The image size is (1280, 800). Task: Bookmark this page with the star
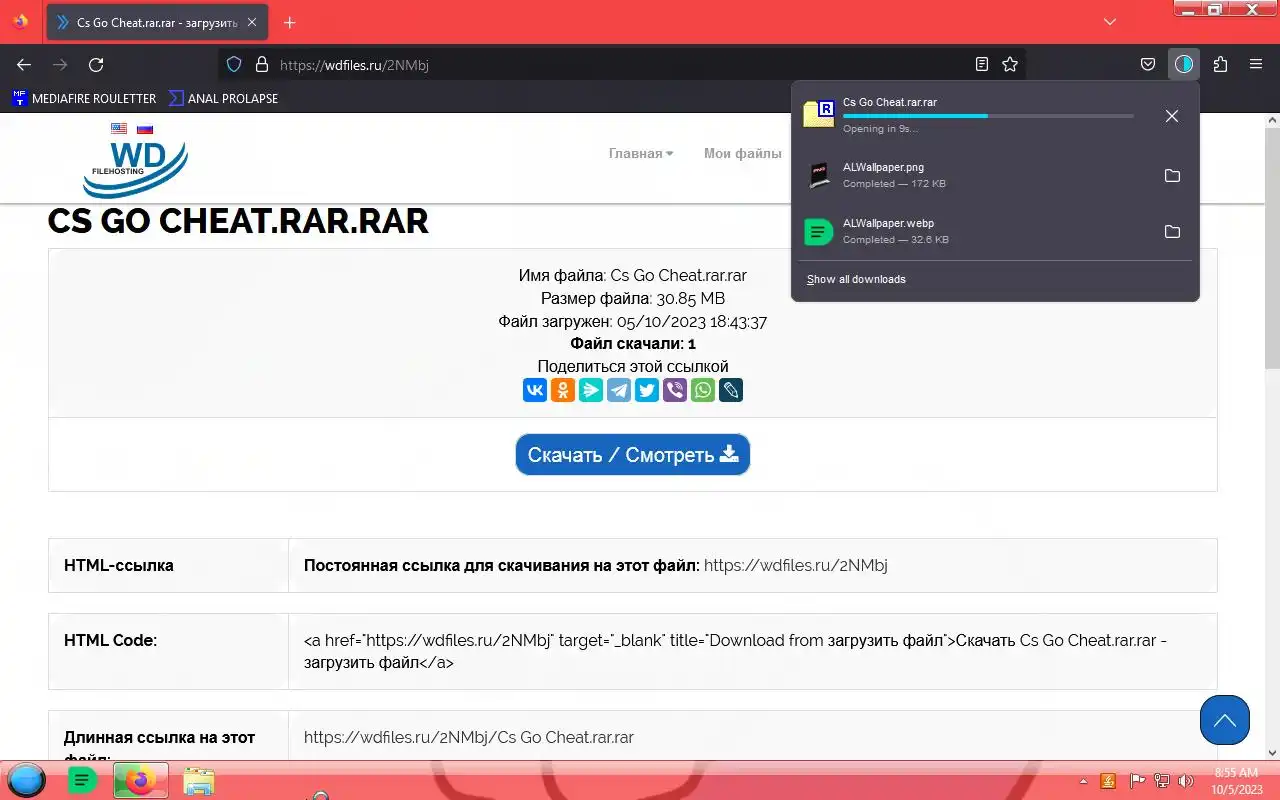tap(1010, 64)
